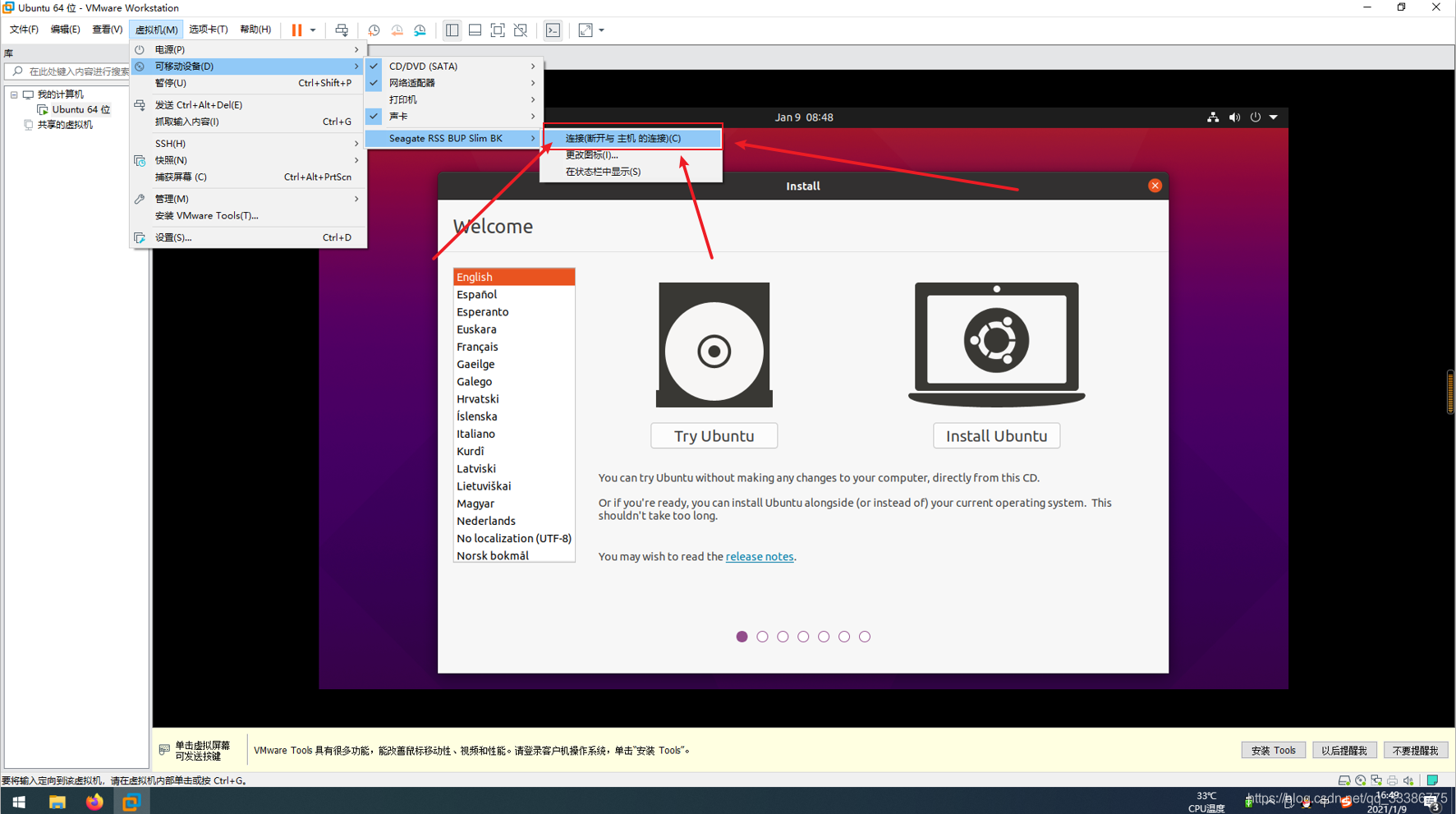Click Ubuntu power icon in top bar
The image size is (1456, 814).
coord(1255,117)
